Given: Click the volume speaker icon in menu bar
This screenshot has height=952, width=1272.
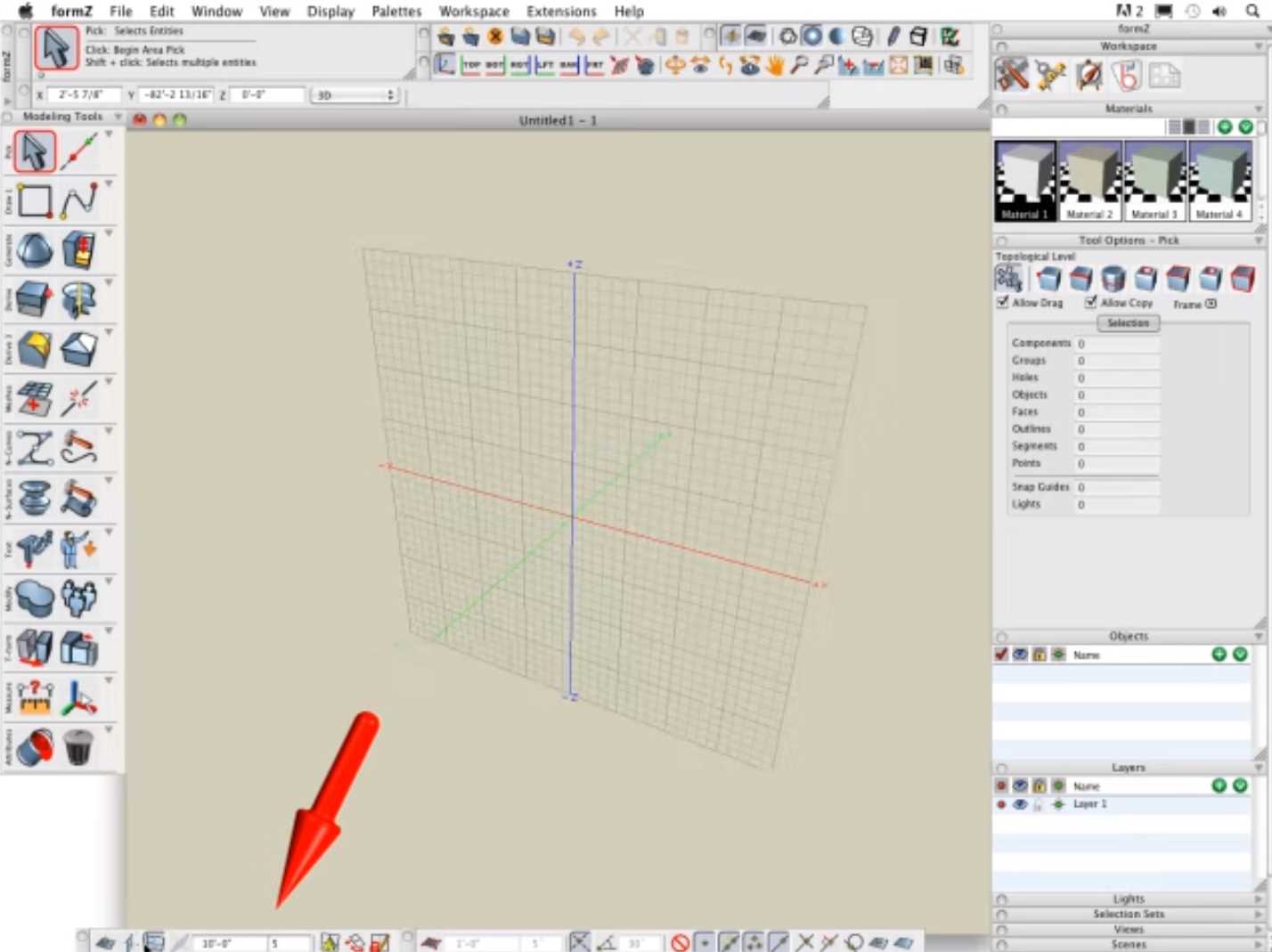Looking at the screenshot, I should pyautogui.click(x=1219, y=11).
